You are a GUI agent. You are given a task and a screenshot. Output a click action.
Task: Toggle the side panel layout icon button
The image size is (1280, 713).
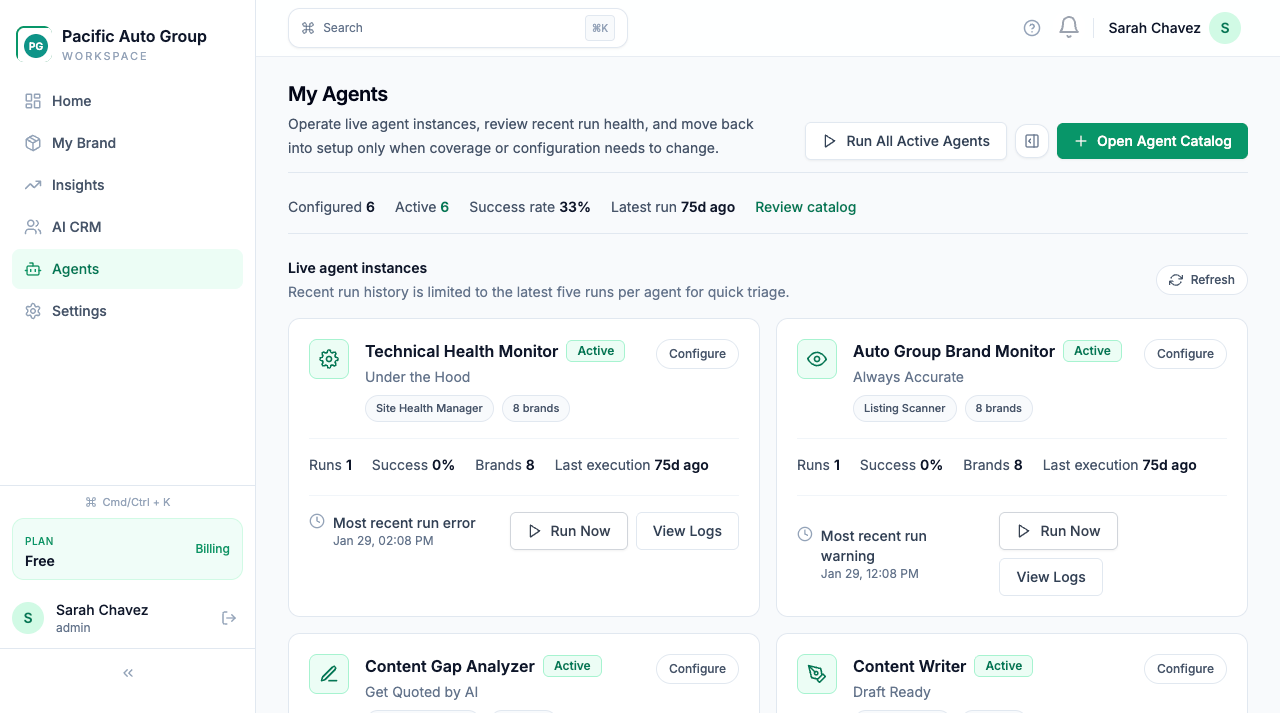1032,141
